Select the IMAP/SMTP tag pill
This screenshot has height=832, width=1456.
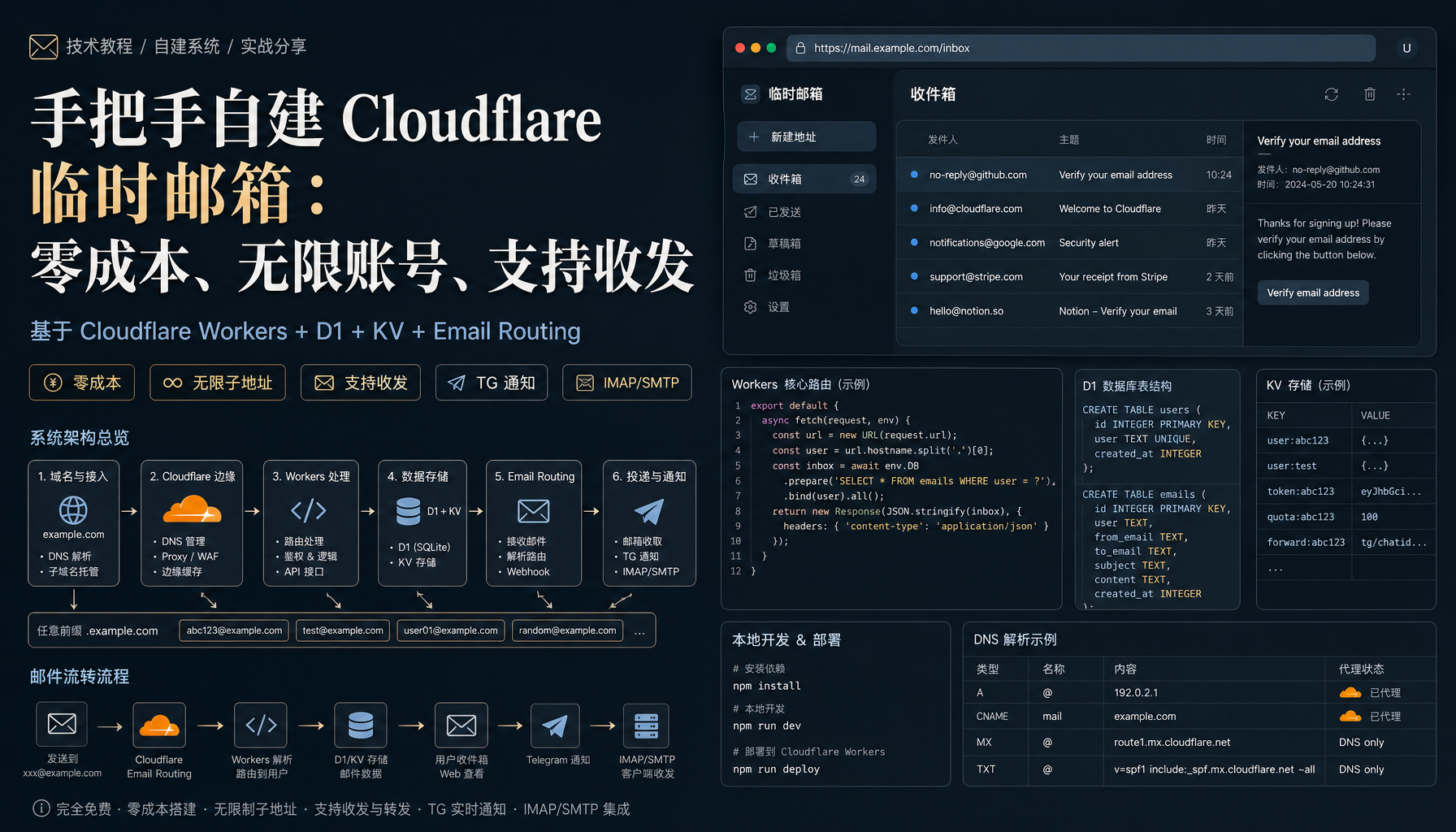(627, 383)
